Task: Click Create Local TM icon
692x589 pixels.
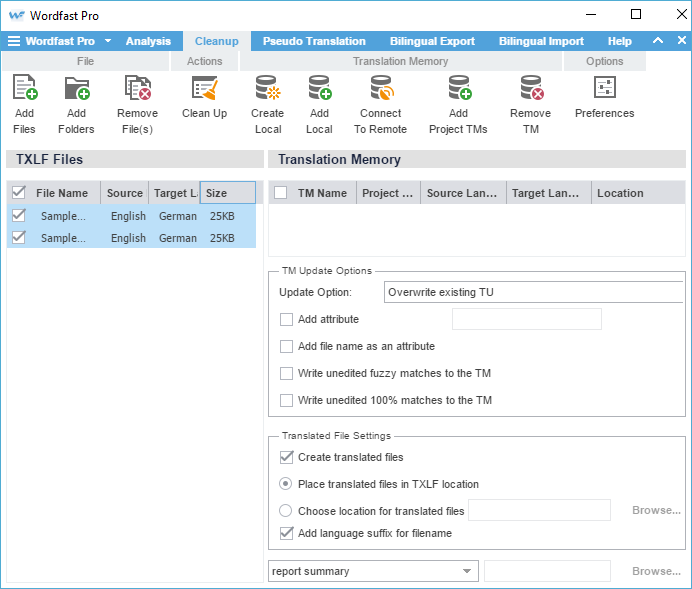Action: (267, 90)
